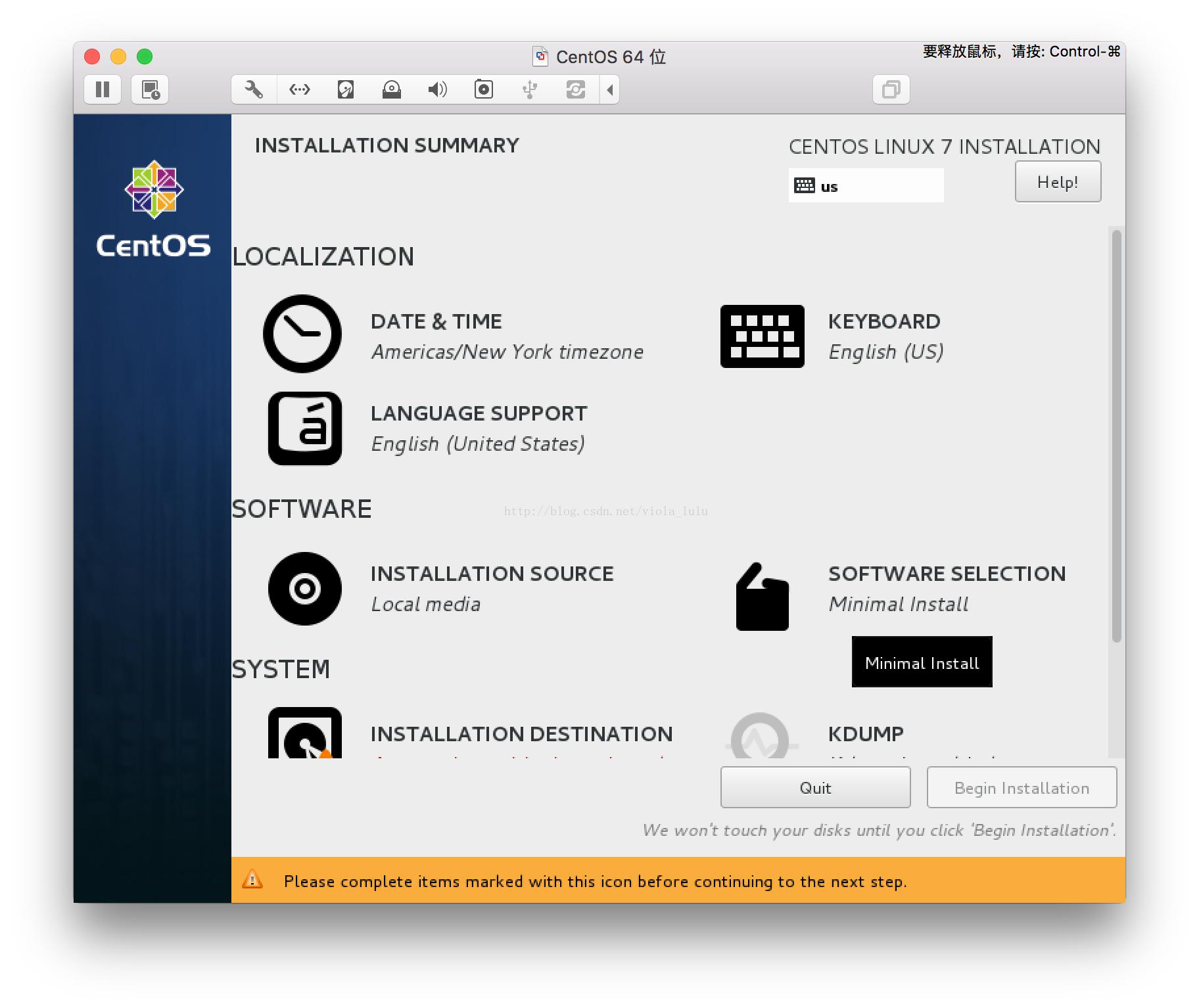The image size is (1199, 1008).
Task: Open Language Support icon
Action: (305, 428)
